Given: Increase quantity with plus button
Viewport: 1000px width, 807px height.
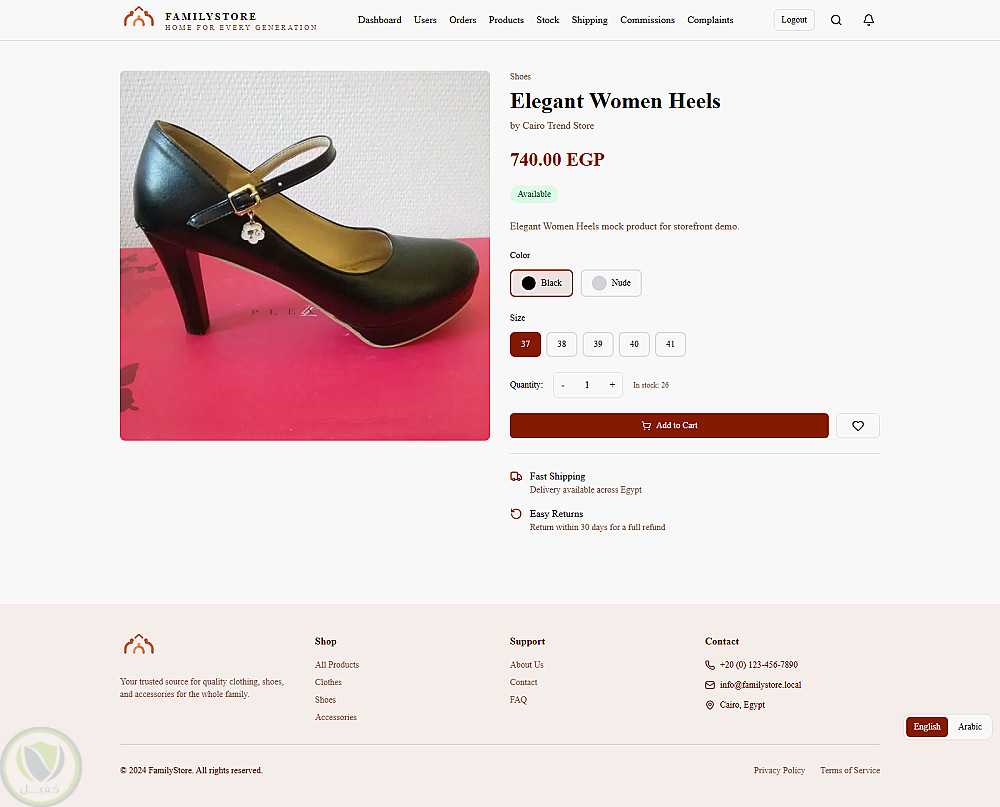Looking at the screenshot, I should pos(612,385).
